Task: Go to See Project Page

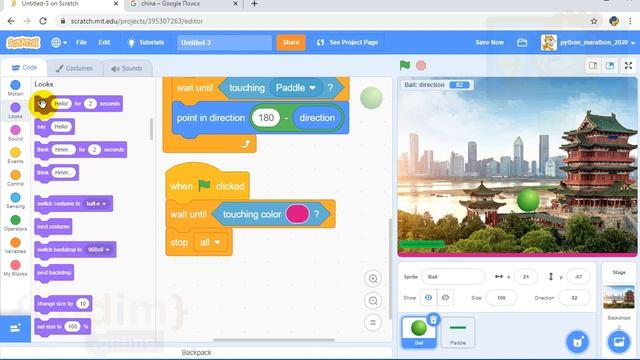Action: coord(348,42)
